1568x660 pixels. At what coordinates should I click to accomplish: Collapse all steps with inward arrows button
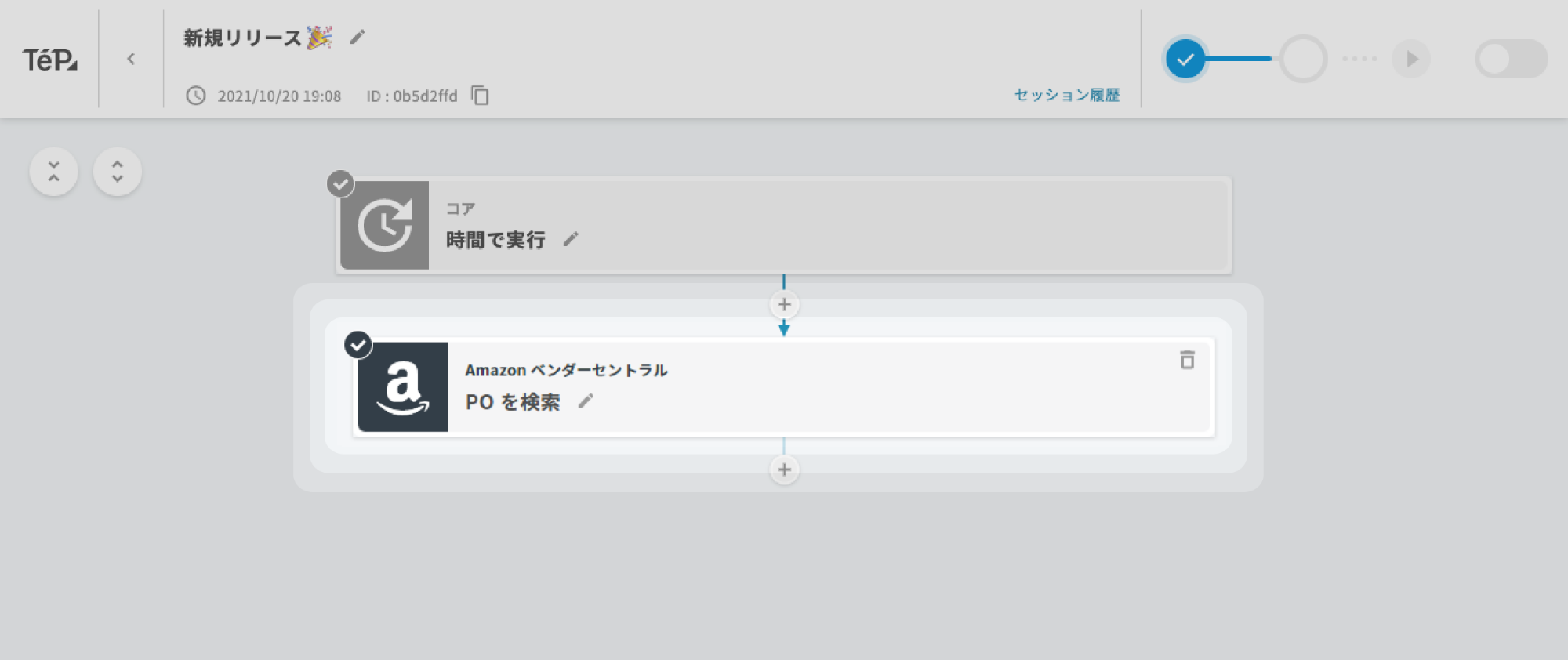54,172
